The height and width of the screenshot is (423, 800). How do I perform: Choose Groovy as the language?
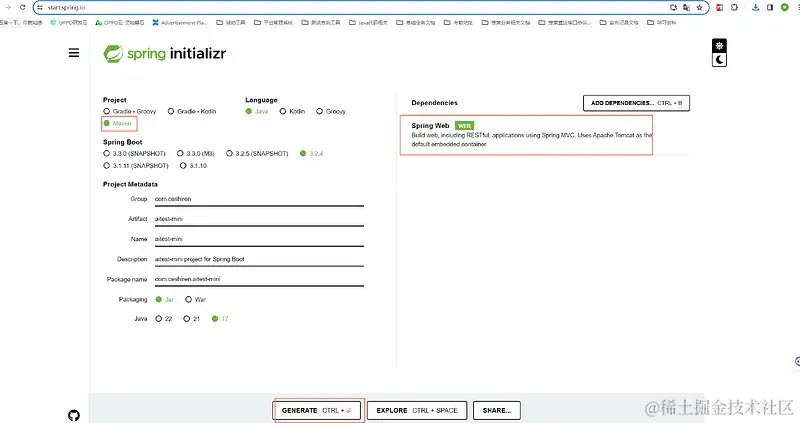tap(331, 111)
